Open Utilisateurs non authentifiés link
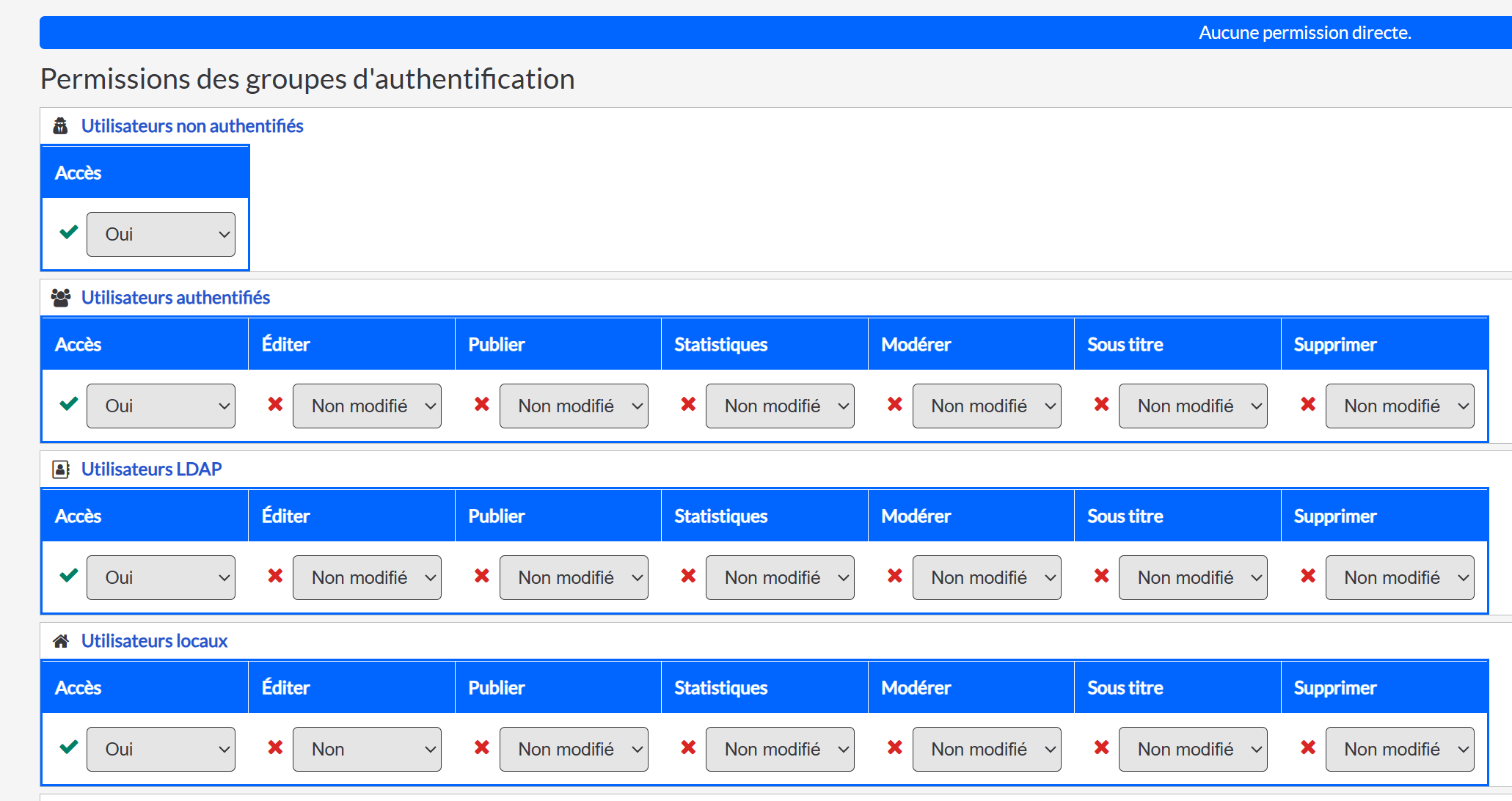This screenshot has height=801, width=1512. (x=192, y=126)
